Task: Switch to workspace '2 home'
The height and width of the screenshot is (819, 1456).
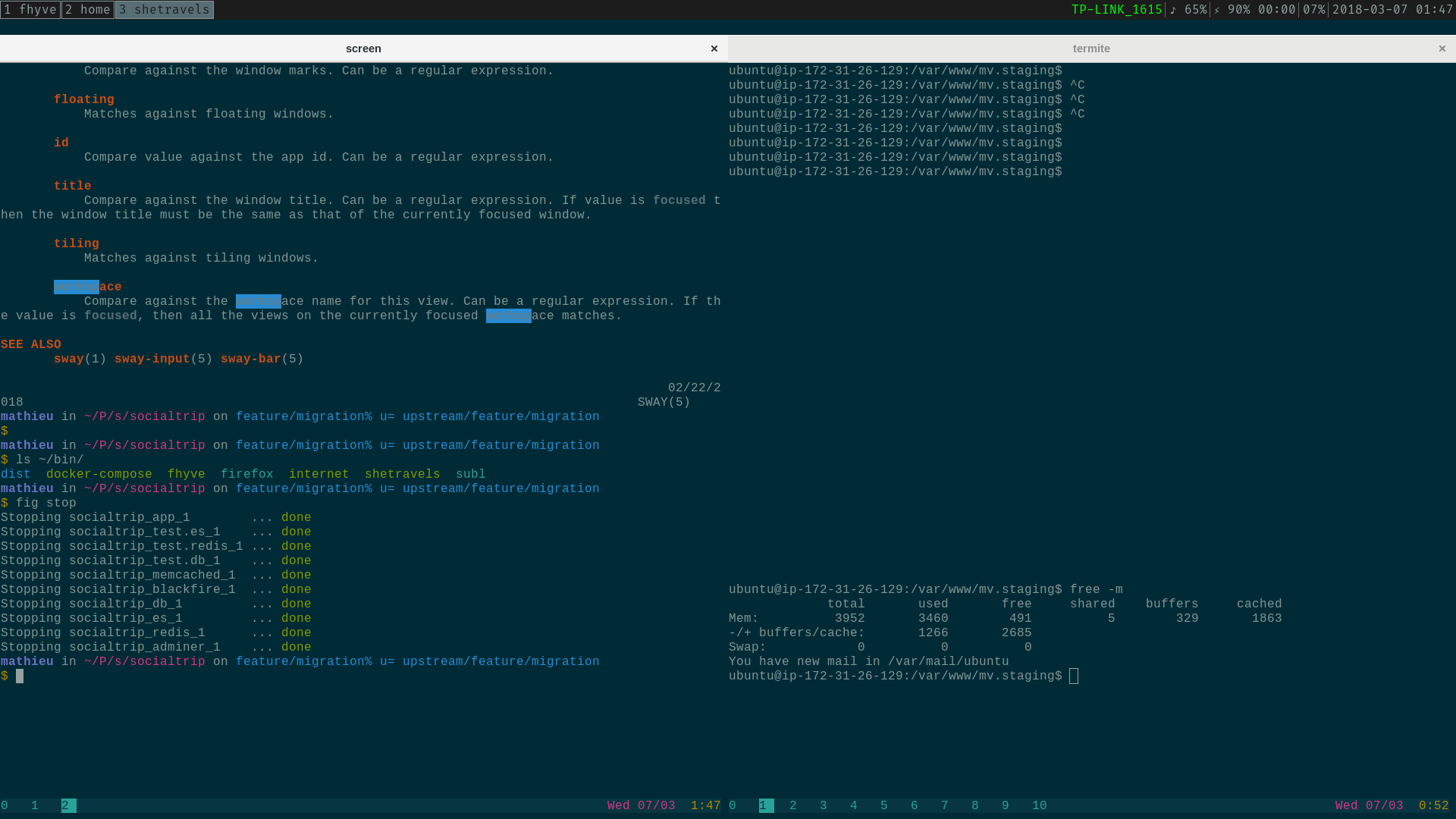Action: [87, 10]
